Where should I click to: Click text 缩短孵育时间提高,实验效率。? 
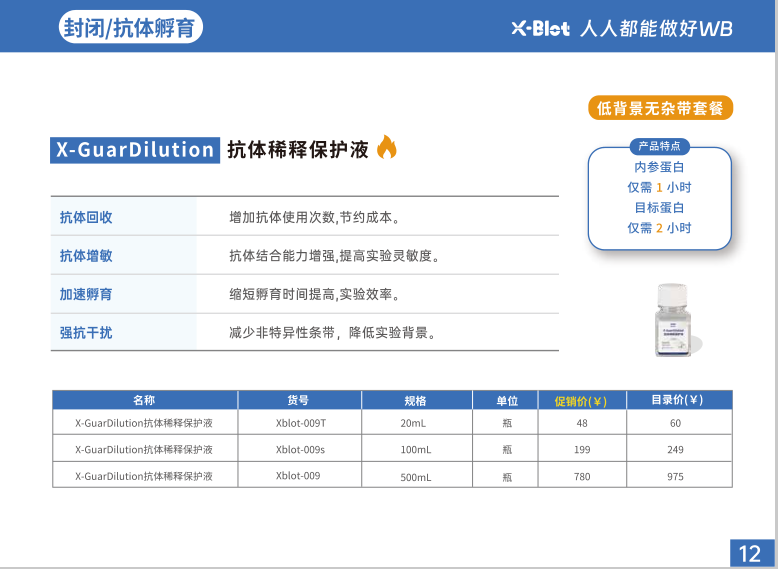click(x=315, y=294)
